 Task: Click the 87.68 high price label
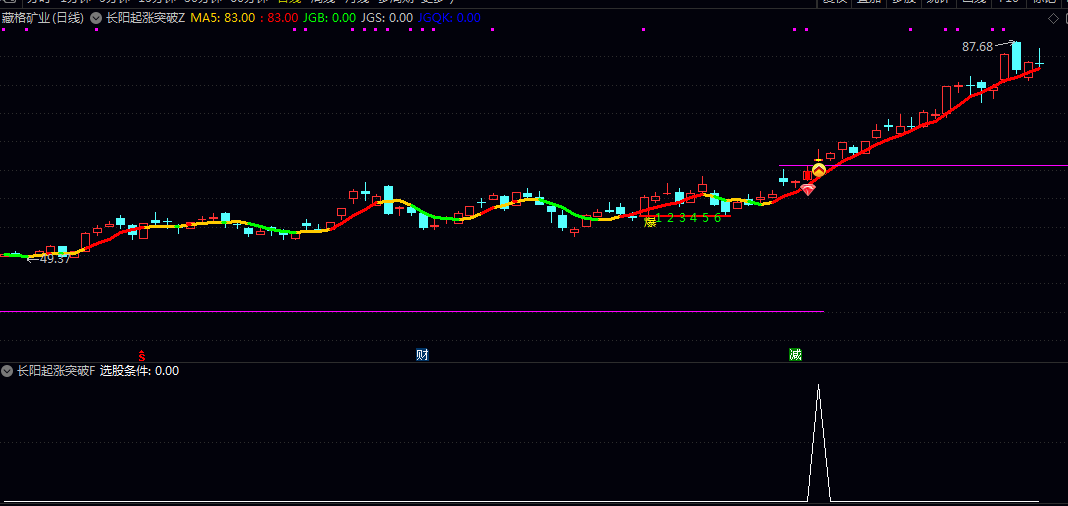coord(977,47)
